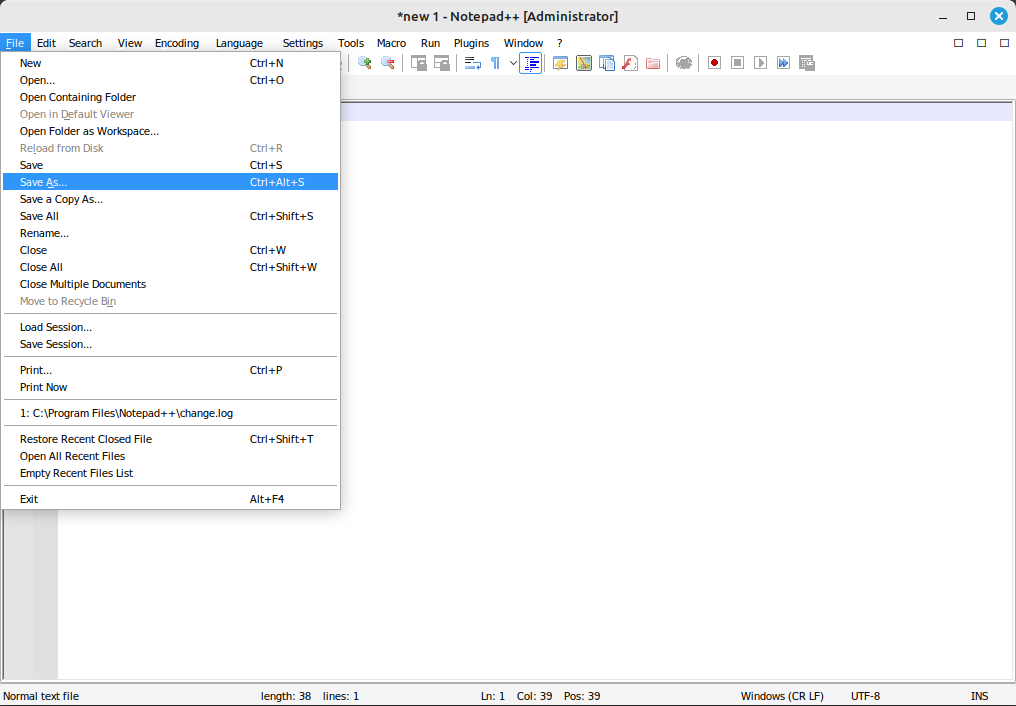This screenshot has height=706, width=1016.
Task: Open the Document Map icon
Action: click(x=584, y=63)
